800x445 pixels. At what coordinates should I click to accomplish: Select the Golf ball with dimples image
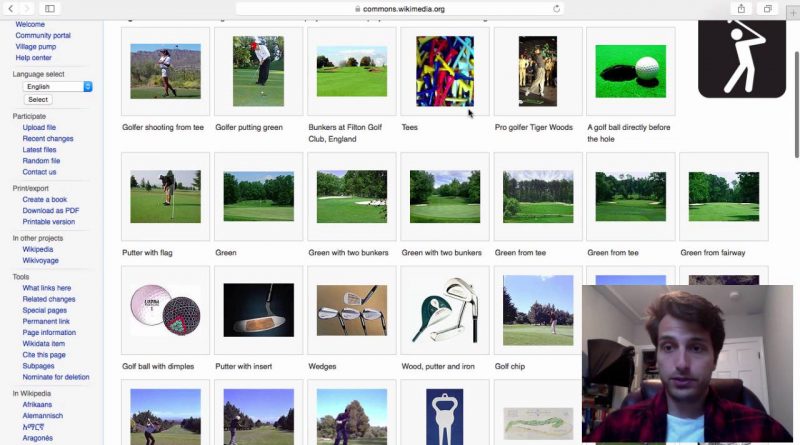(165, 310)
